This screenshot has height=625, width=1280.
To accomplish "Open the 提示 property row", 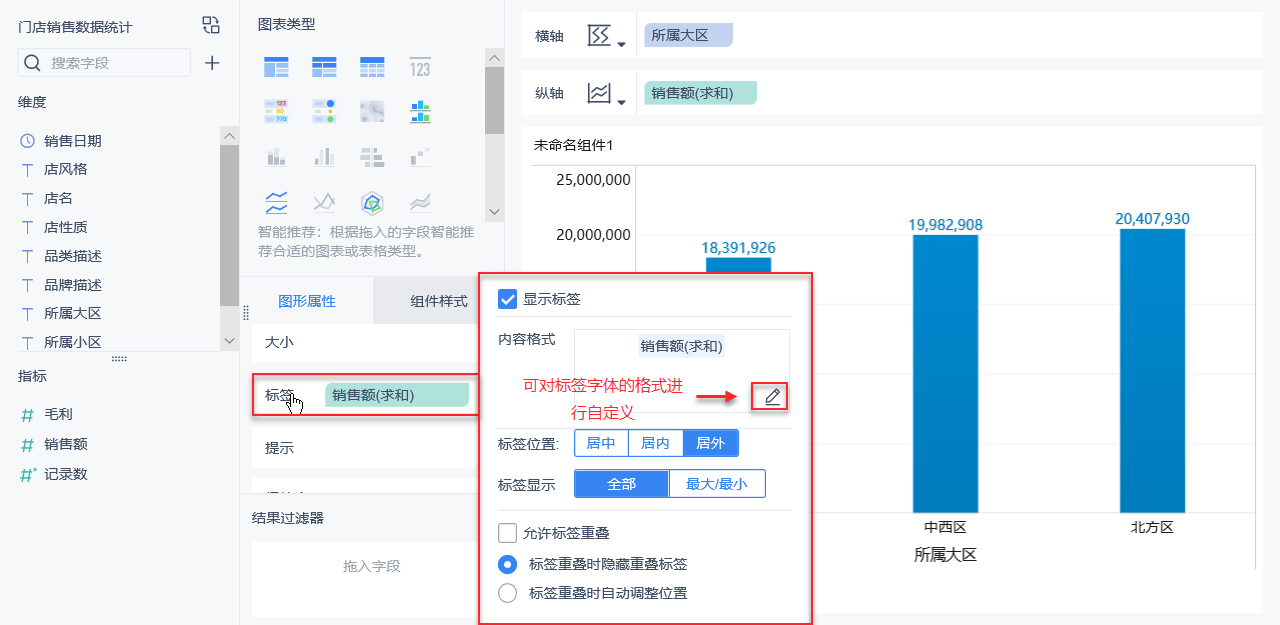I will coord(364,448).
